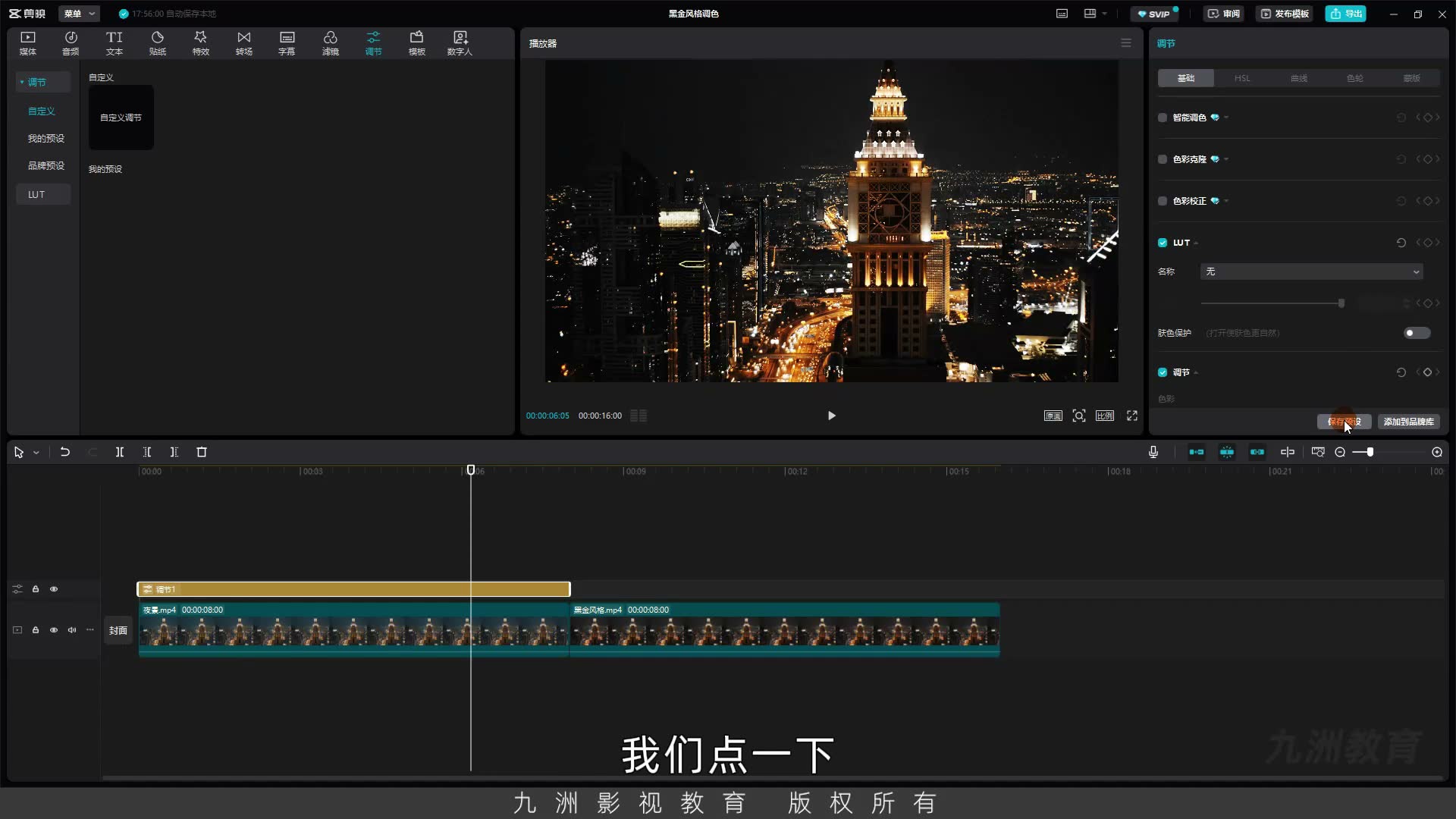This screenshot has width=1456, height=819.
Task: Click the undo arrow in timeline toolbar
Action: 65,452
